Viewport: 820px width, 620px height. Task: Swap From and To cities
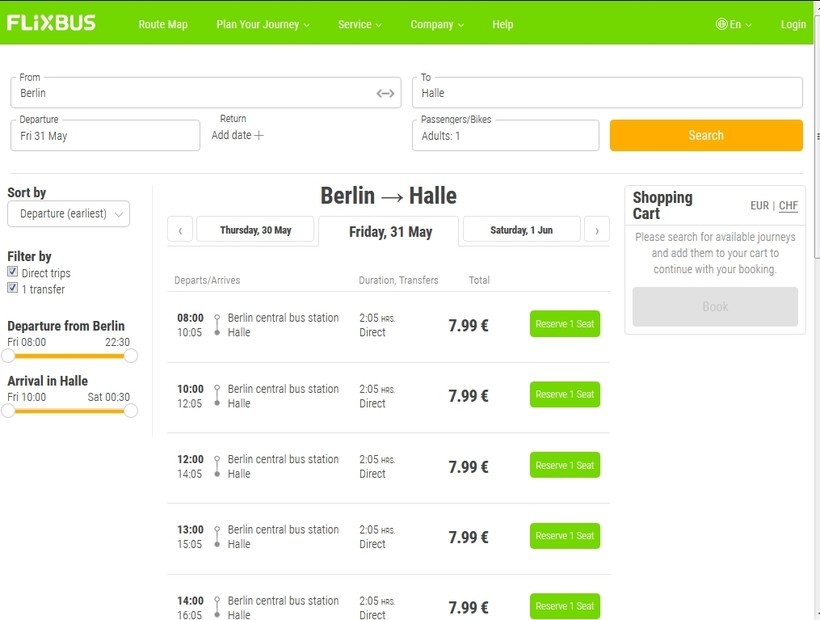click(385, 93)
